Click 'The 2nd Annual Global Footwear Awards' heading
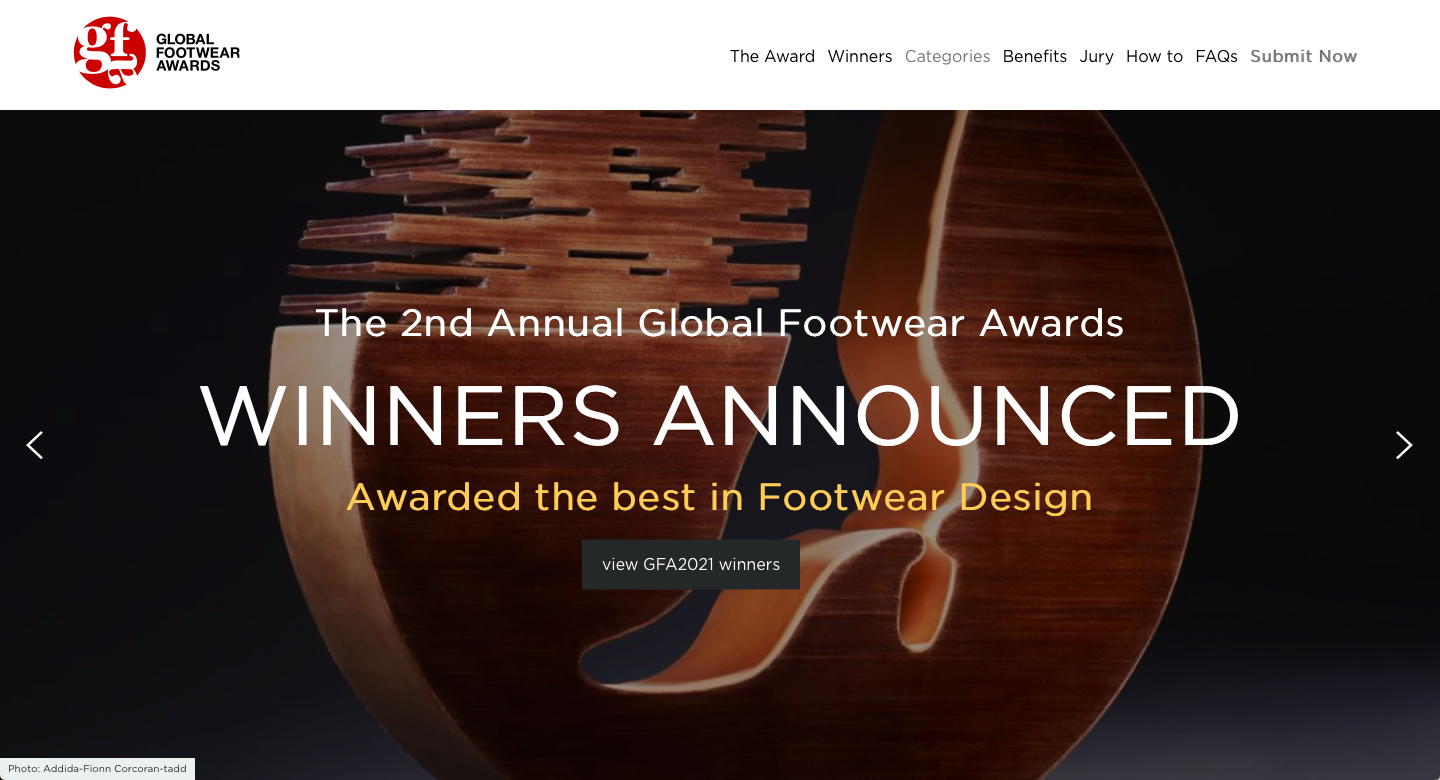 click(720, 323)
